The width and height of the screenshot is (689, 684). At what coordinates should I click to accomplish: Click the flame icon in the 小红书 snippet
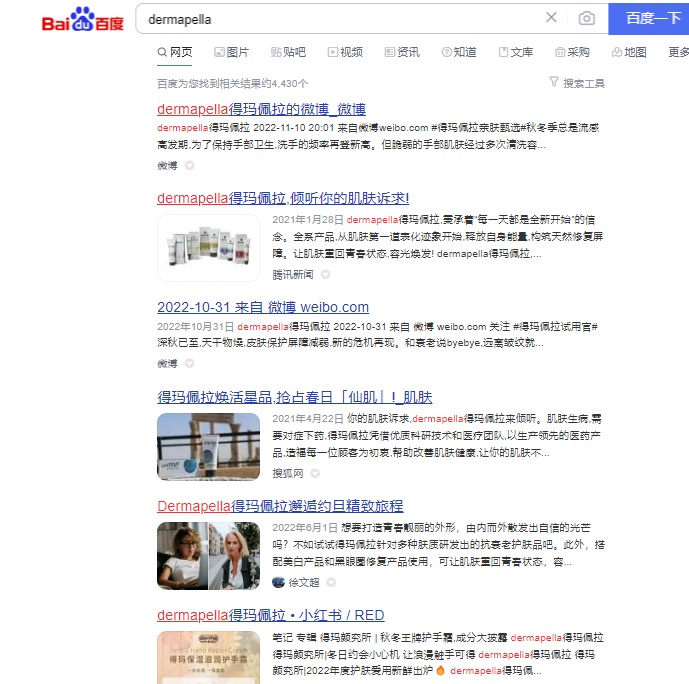440,670
